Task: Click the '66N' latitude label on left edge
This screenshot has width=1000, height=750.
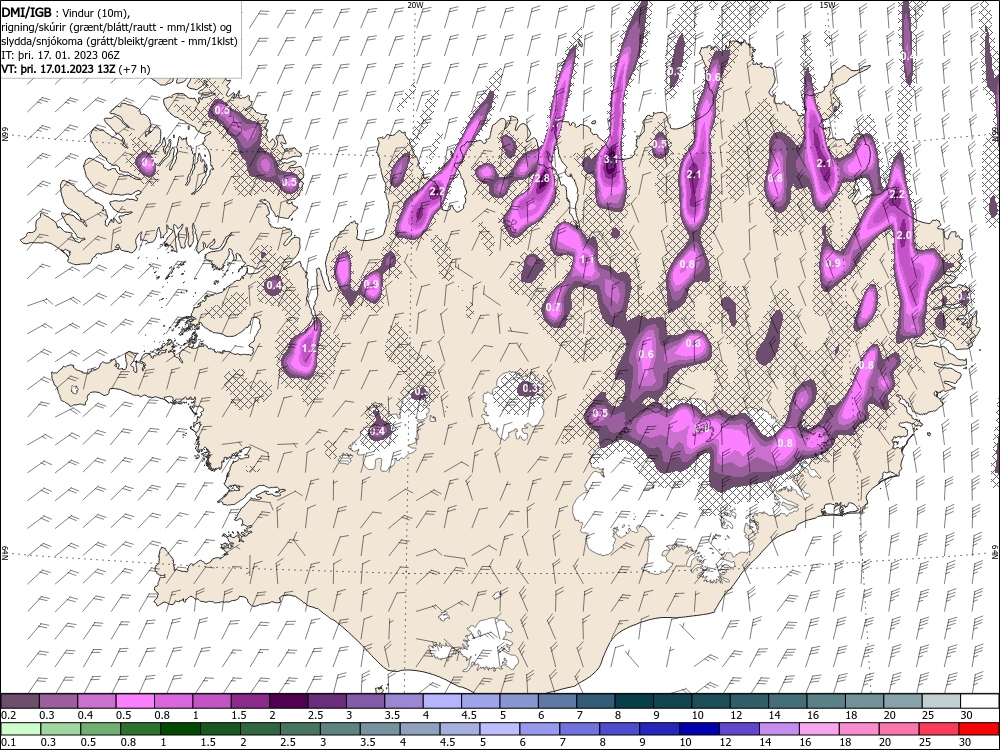Action: pos(5,135)
